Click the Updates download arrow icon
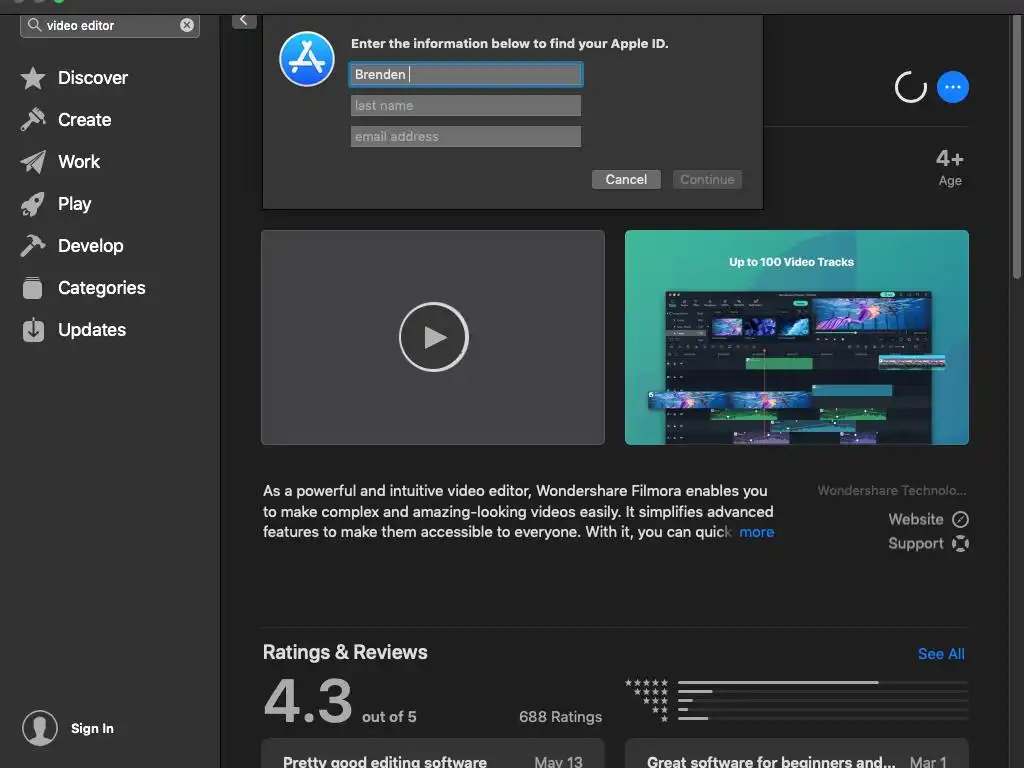The width and height of the screenshot is (1024, 768). tap(33, 330)
